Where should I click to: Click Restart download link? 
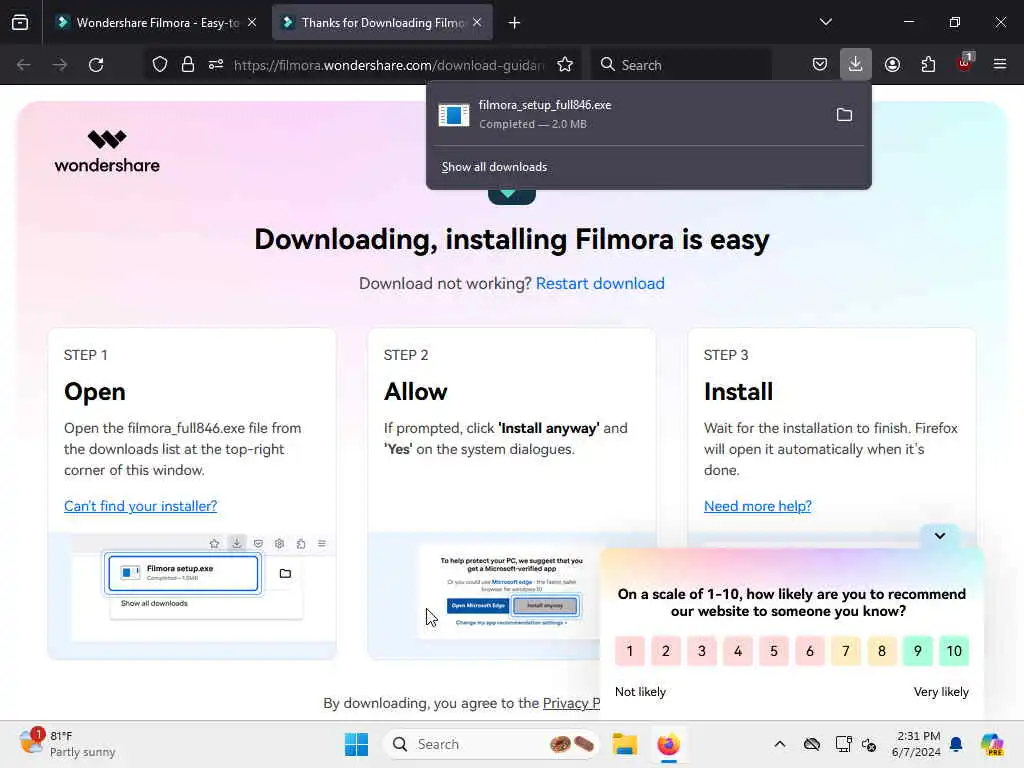pyautogui.click(x=600, y=283)
